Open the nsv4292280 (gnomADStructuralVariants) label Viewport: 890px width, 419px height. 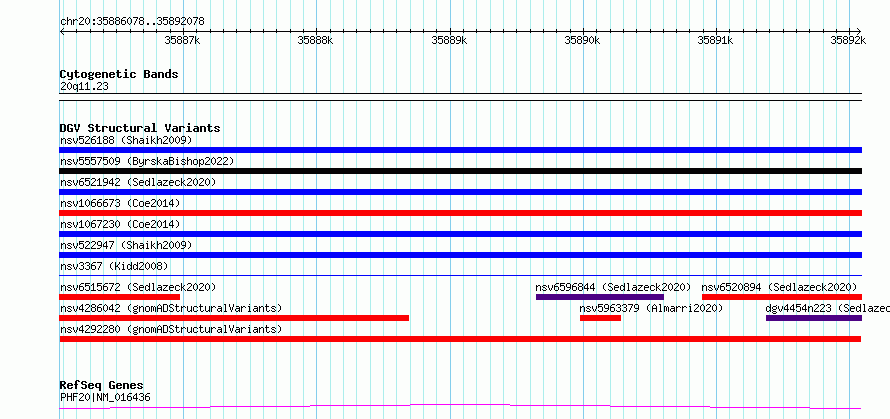pyautogui.click(x=171, y=329)
